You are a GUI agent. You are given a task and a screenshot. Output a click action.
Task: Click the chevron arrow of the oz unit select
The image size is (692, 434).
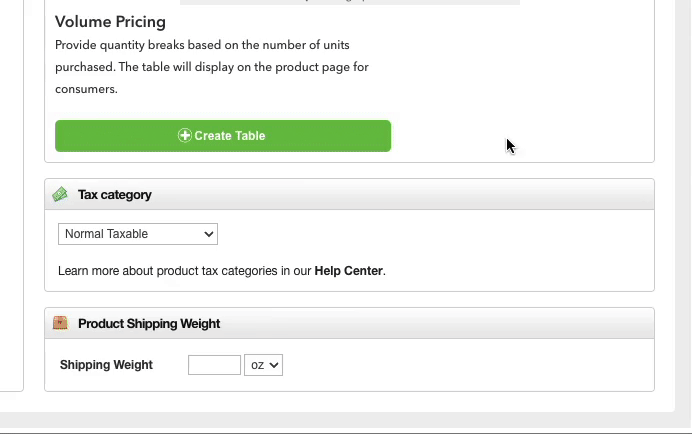274,366
